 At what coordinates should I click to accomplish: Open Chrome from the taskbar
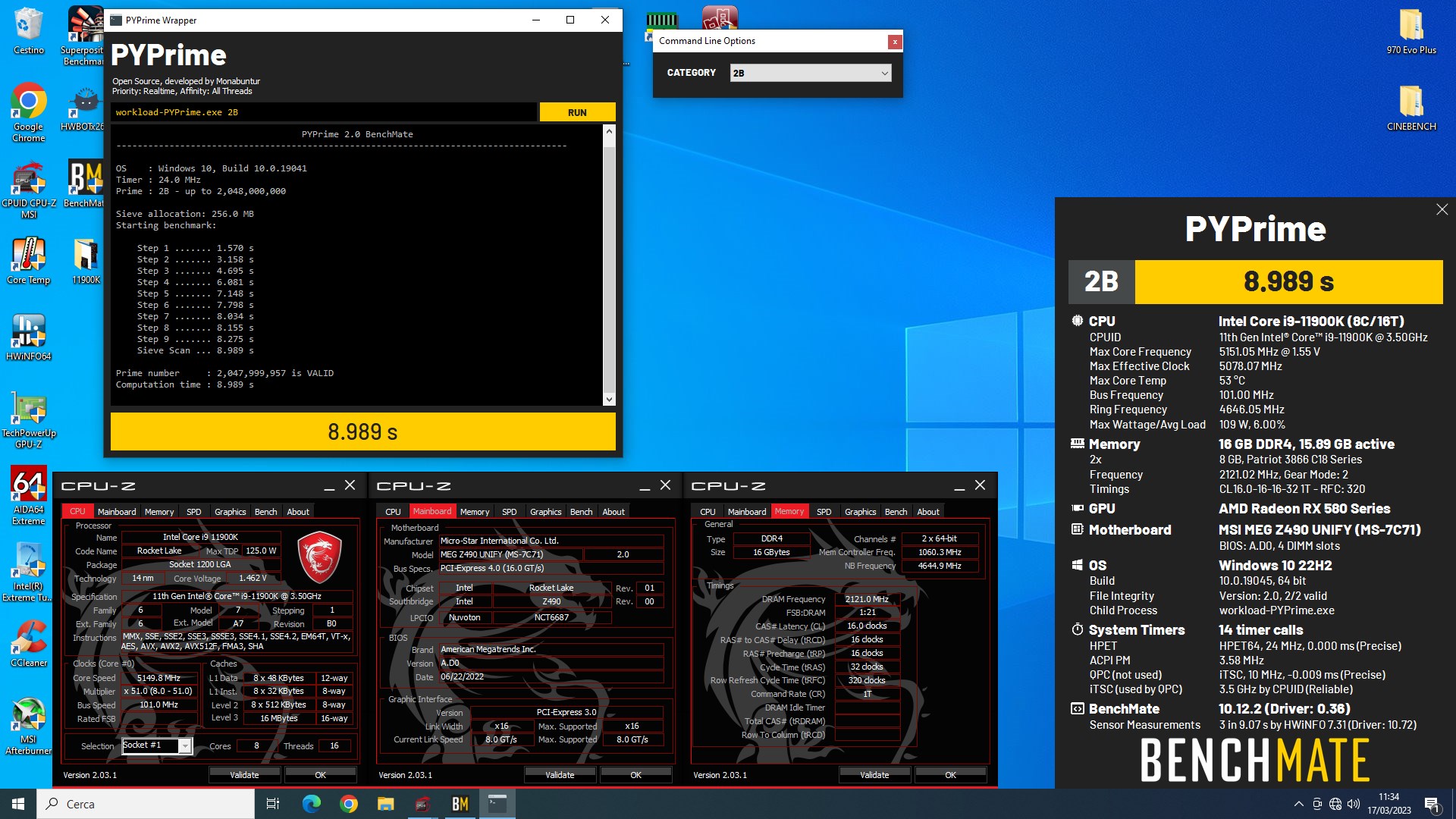coord(348,804)
